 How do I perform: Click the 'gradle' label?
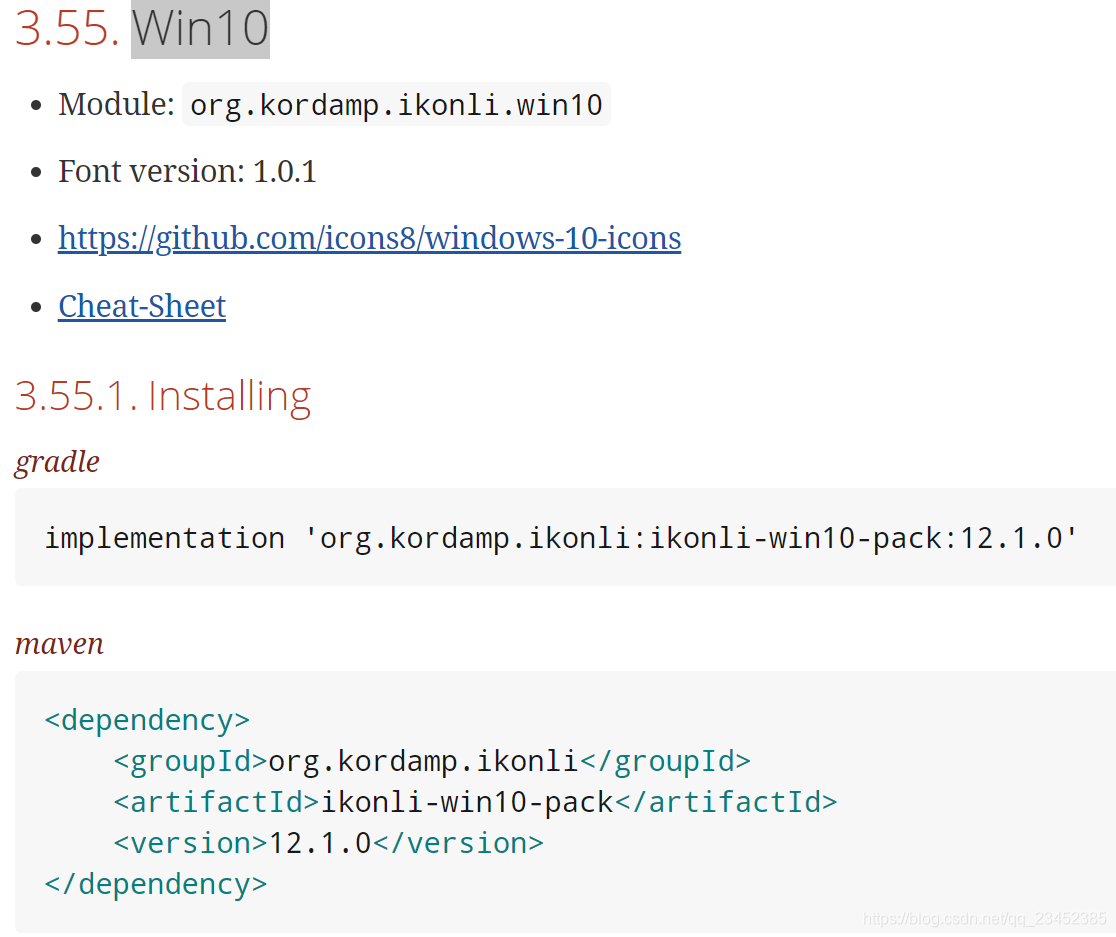click(57, 462)
